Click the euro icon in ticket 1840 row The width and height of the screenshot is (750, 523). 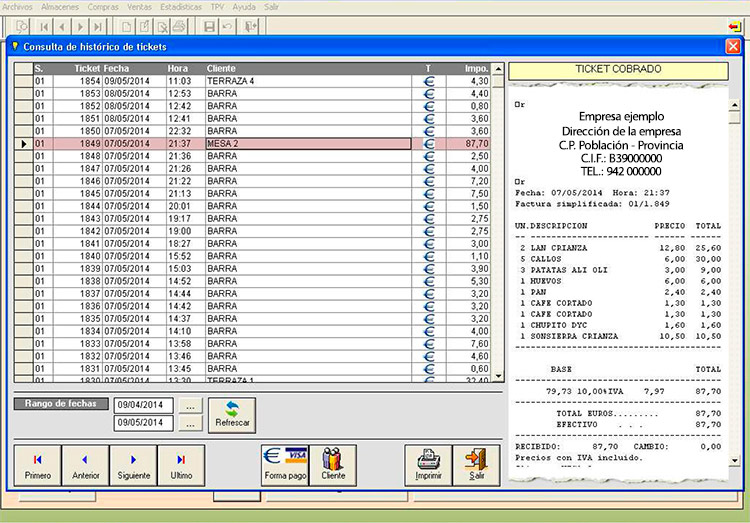[429, 256]
